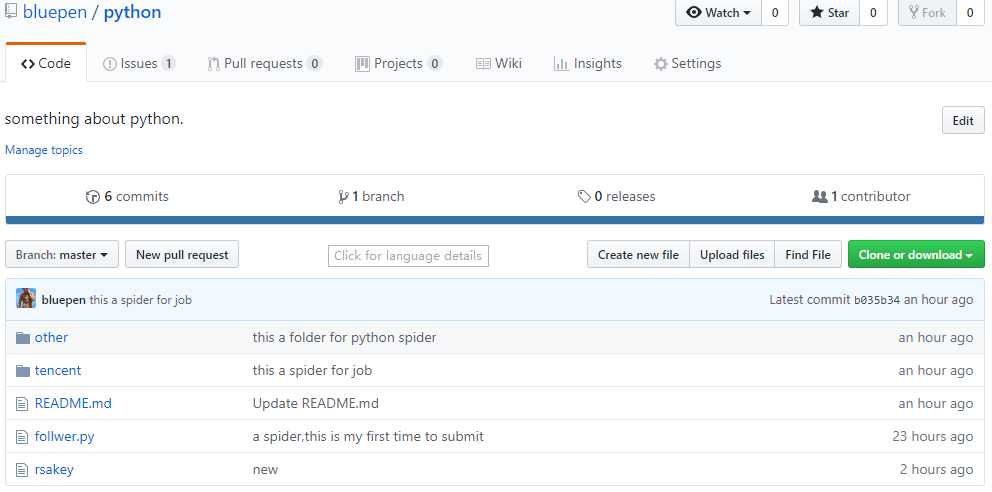Open commit 'a spider,this is my first time to submit'
Screen dimensions: 992x492
(x=368, y=436)
